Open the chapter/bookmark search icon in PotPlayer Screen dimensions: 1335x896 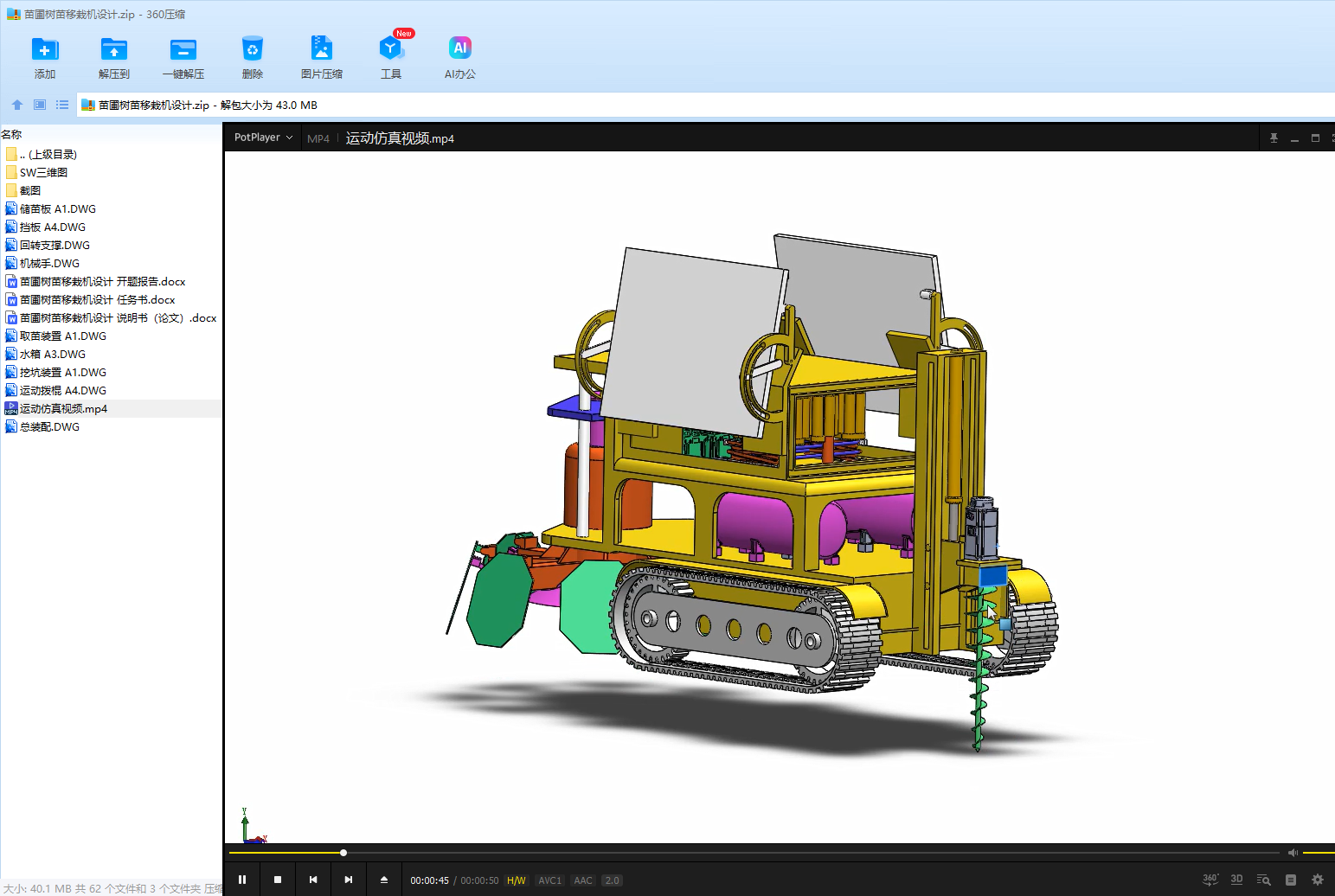1264,880
